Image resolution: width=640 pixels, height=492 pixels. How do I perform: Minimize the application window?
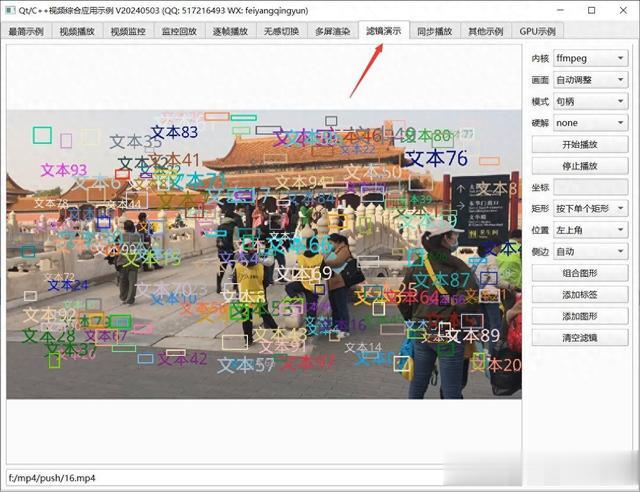coord(561,10)
